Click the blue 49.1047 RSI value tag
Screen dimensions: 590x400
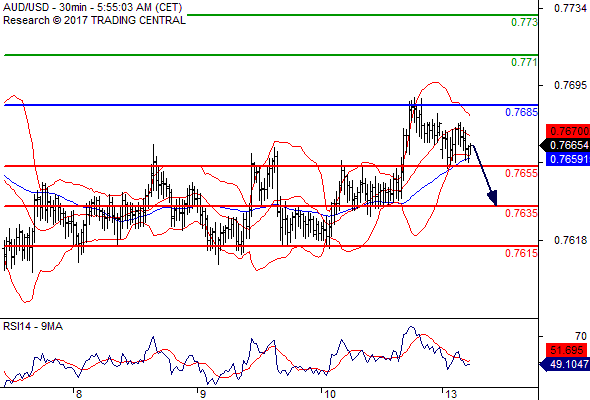pyautogui.click(x=565, y=364)
